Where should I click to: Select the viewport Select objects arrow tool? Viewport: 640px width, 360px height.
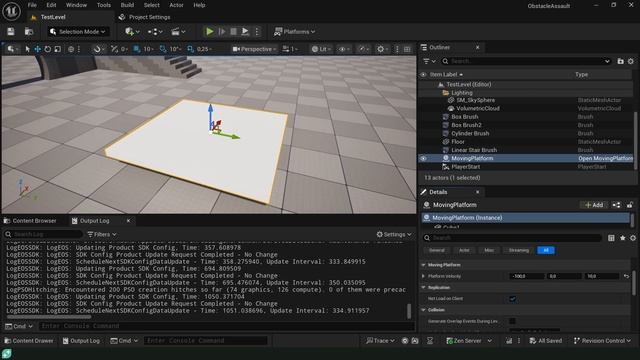pyautogui.click(x=27, y=49)
